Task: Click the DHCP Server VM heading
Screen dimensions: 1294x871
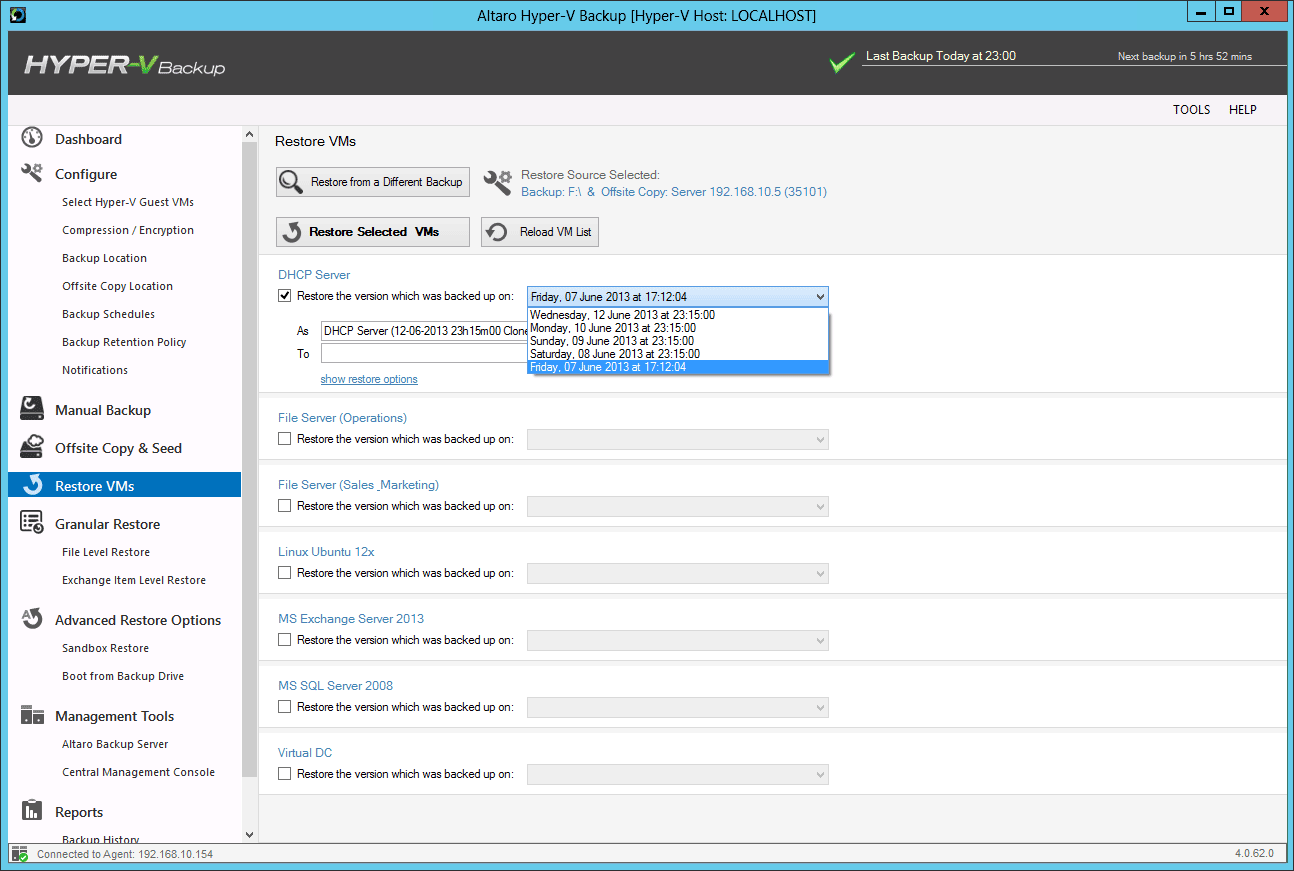Action: [x=314, y=274]
